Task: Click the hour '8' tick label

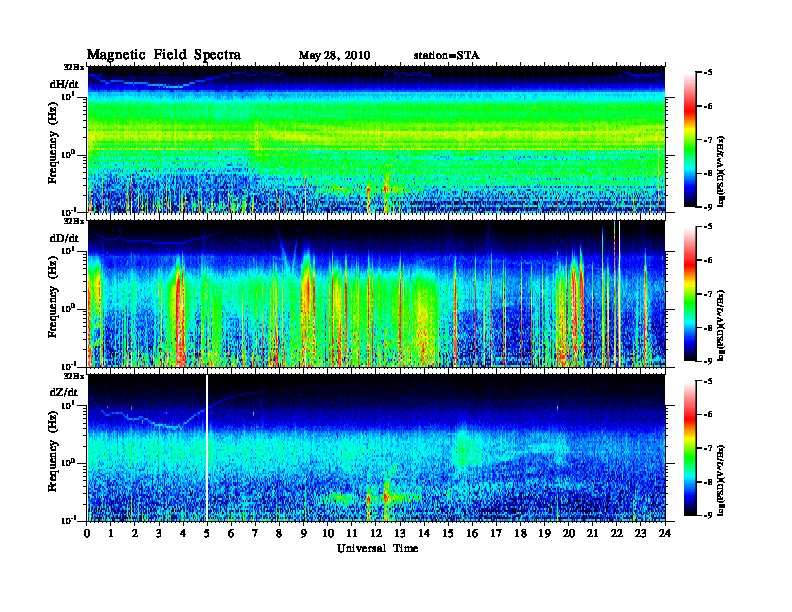Action: tap(279, 534)
